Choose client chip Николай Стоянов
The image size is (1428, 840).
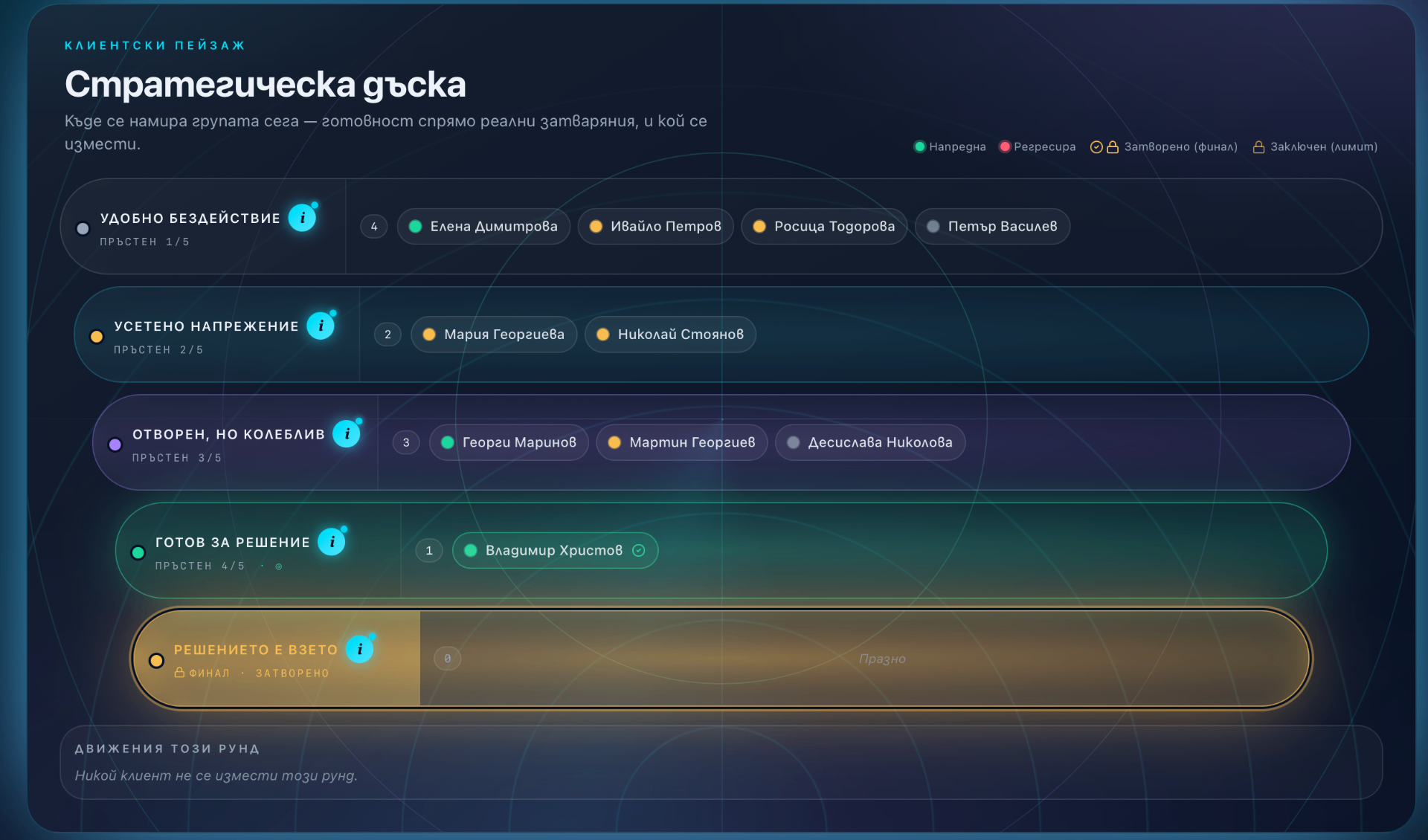670,335
